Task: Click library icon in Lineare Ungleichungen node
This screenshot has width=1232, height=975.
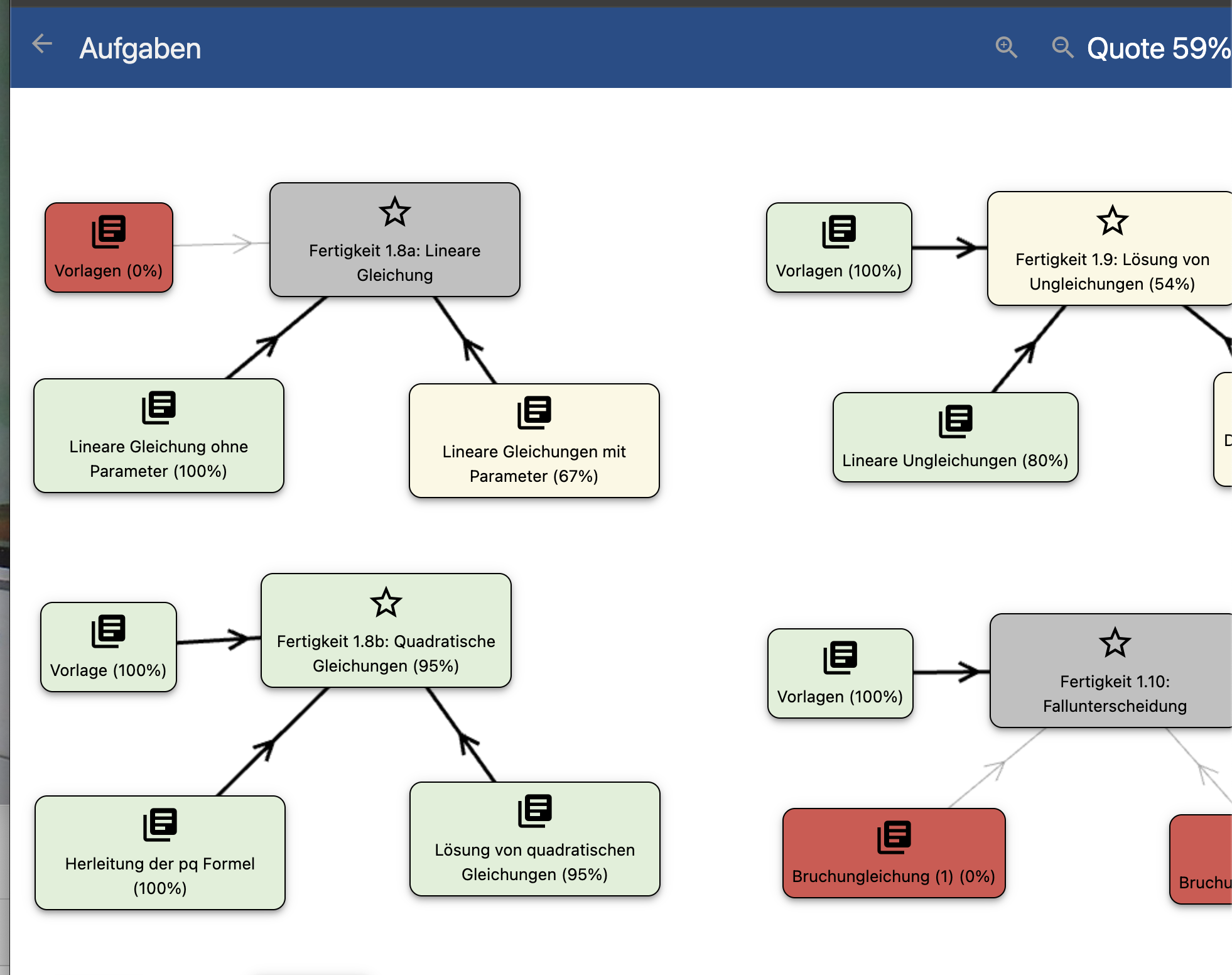Action: pyautogui.click(x=955, y=421)
